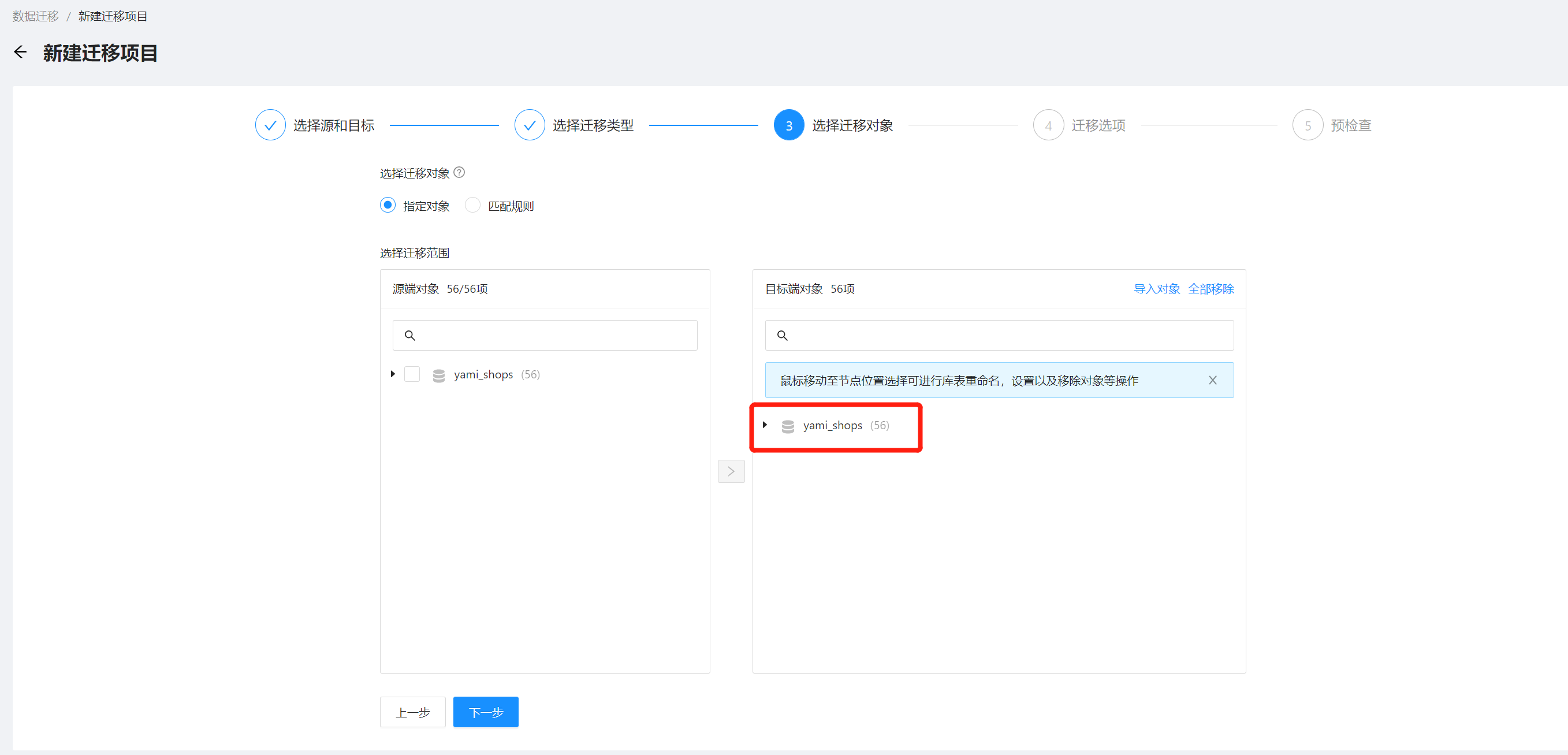Viewport: 1568px width, 755px height.
Task: Select the 指定对象 radio option
Action: 388,205
